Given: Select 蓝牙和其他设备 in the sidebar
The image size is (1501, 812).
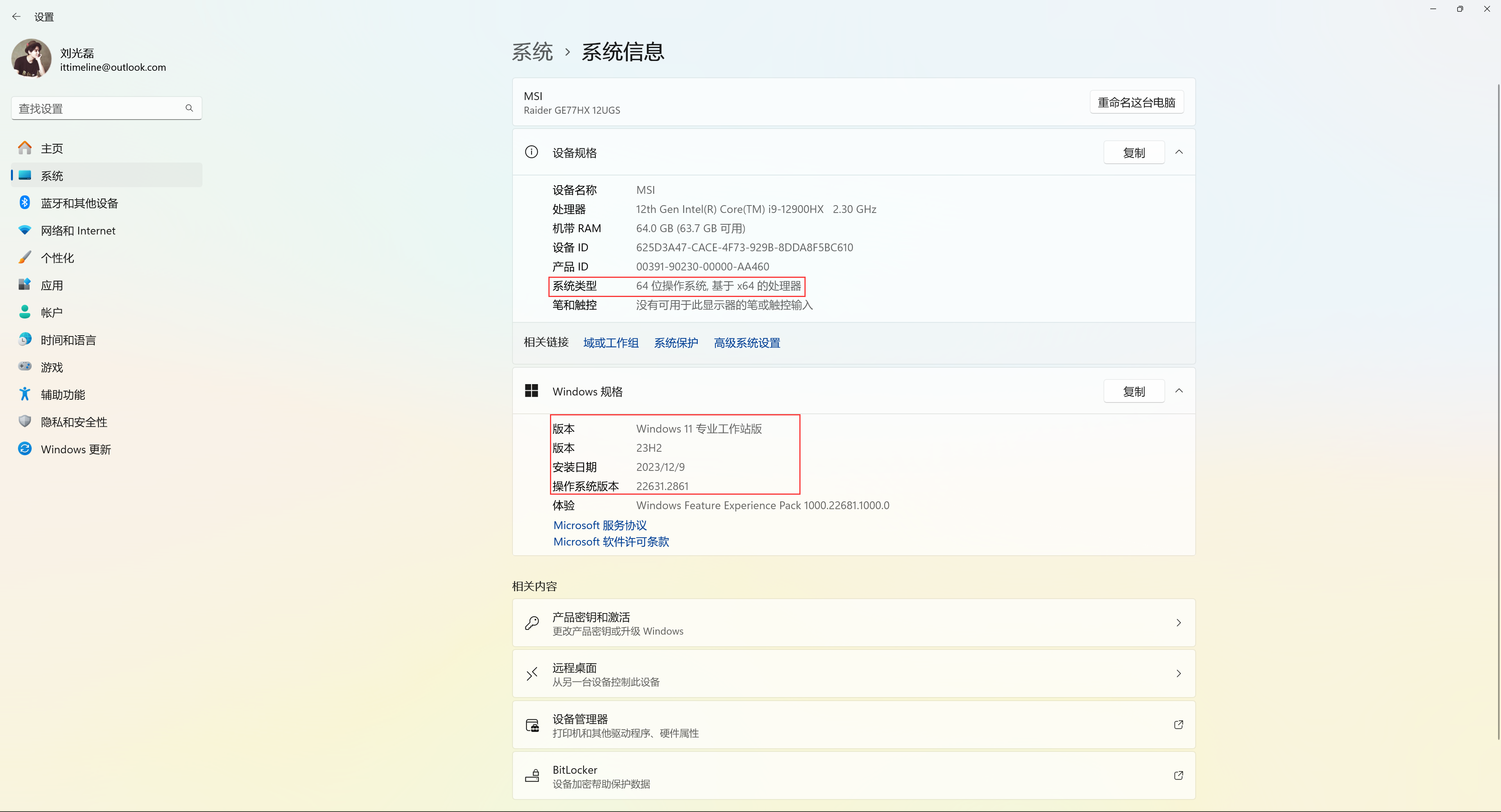Looking at the screenshot, I should (107, 203).
